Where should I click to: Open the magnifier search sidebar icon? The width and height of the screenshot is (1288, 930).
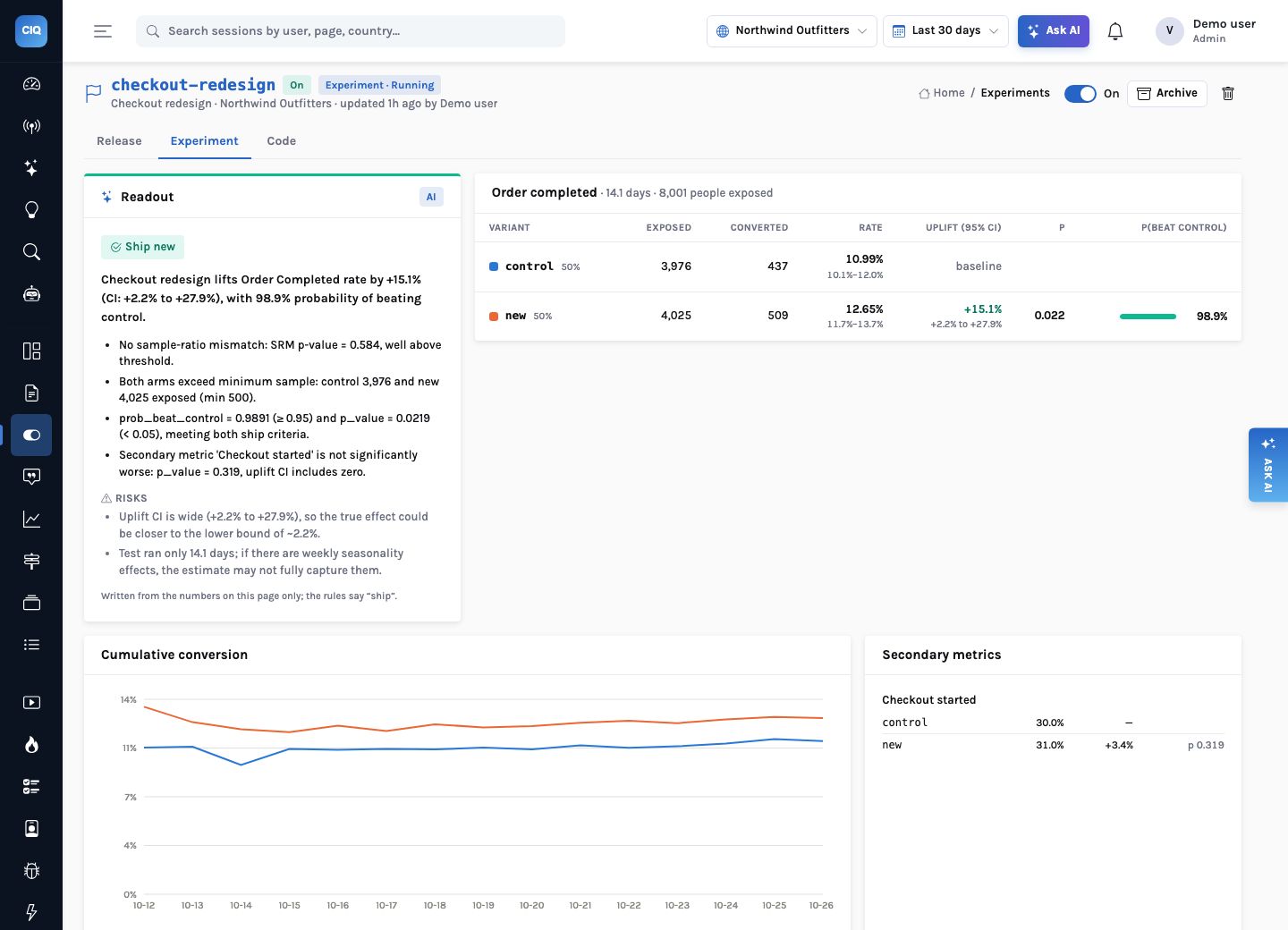[x=31, y=252]
